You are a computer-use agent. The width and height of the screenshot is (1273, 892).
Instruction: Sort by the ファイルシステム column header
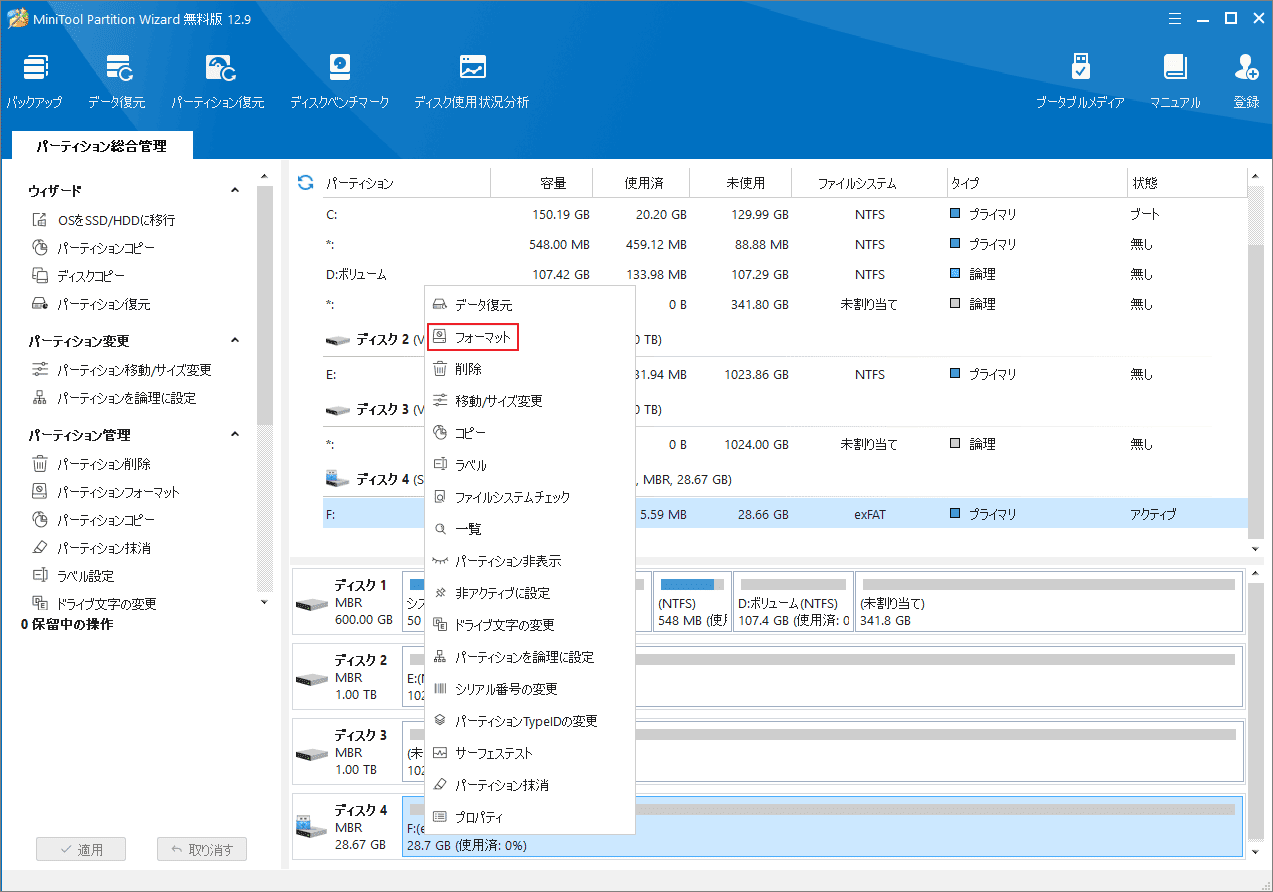857,183
